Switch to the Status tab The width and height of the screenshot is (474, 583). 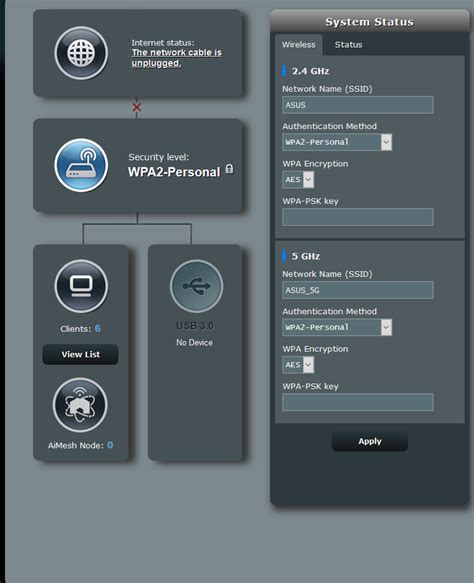[x=348, y=45]
